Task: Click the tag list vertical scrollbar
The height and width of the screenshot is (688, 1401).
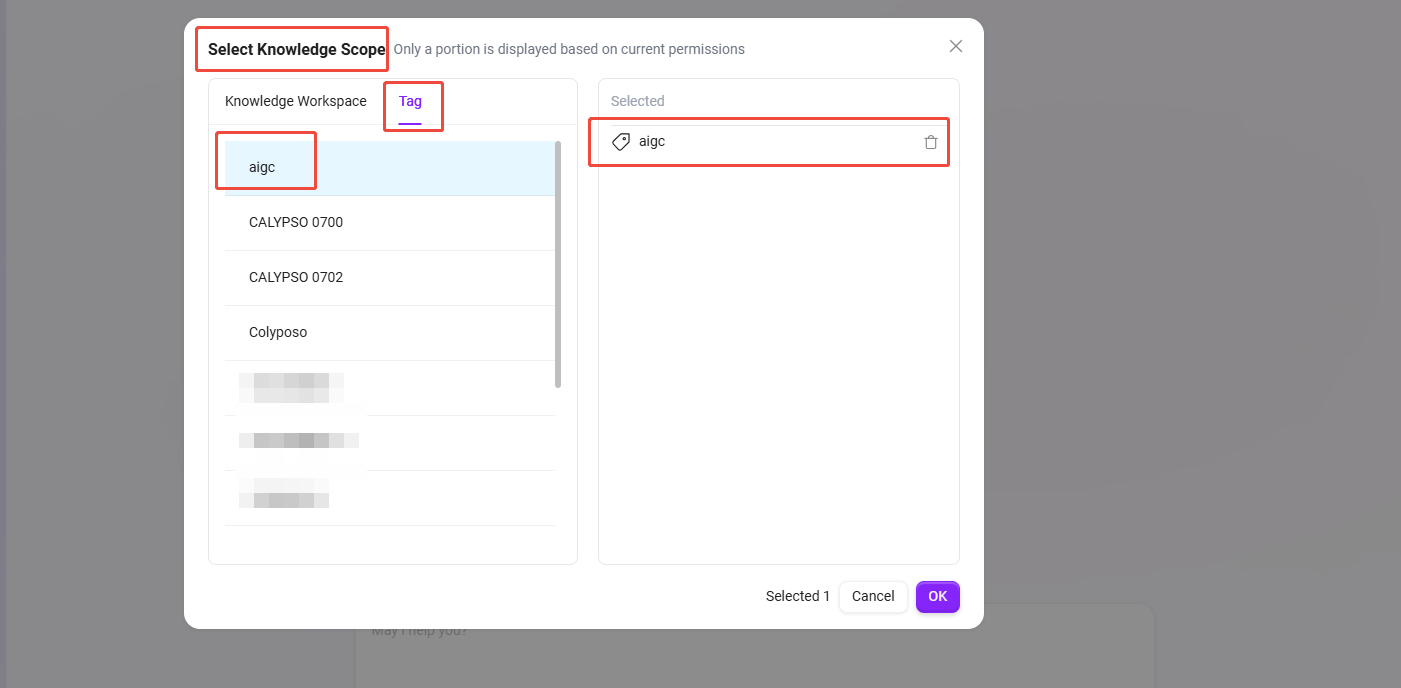Action: [x=558, y=264]
